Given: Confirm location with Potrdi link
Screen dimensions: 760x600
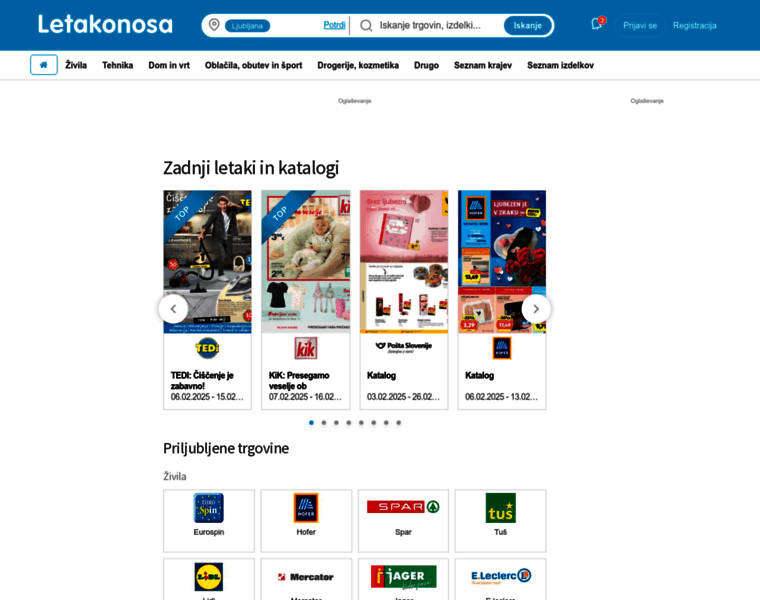Looking at the screenshot, I should pos(334,25).
